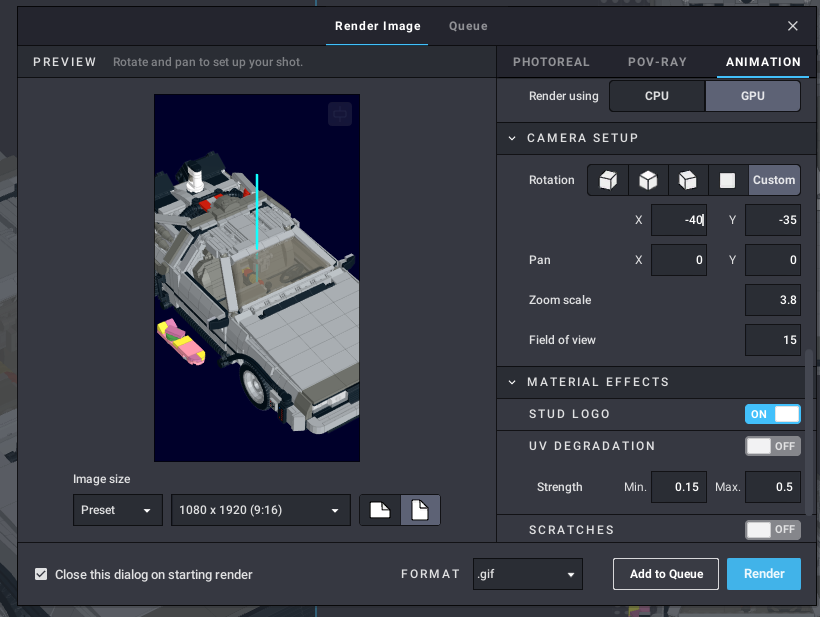820x617 pixels.
Task: Collapse the Camera Setup section
Action: point(512,138)
